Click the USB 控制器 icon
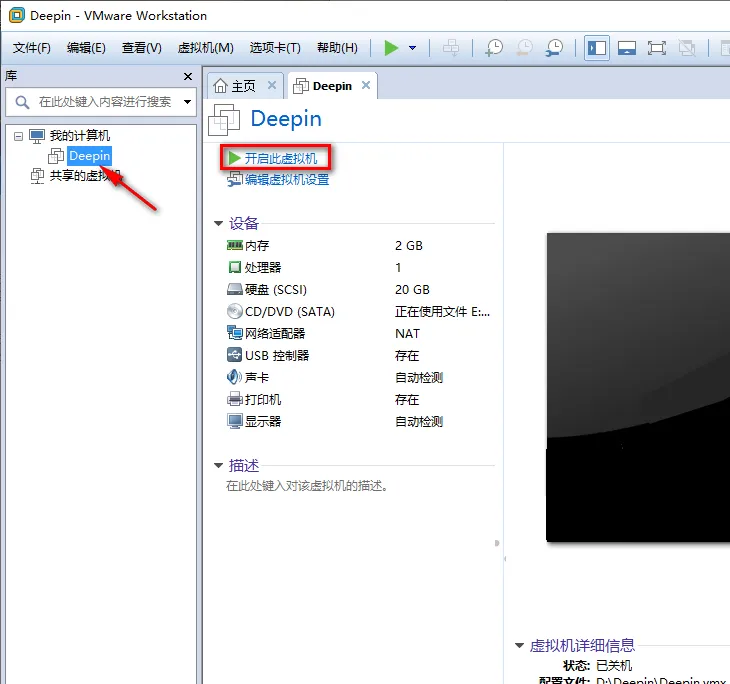 pos(234,355)
